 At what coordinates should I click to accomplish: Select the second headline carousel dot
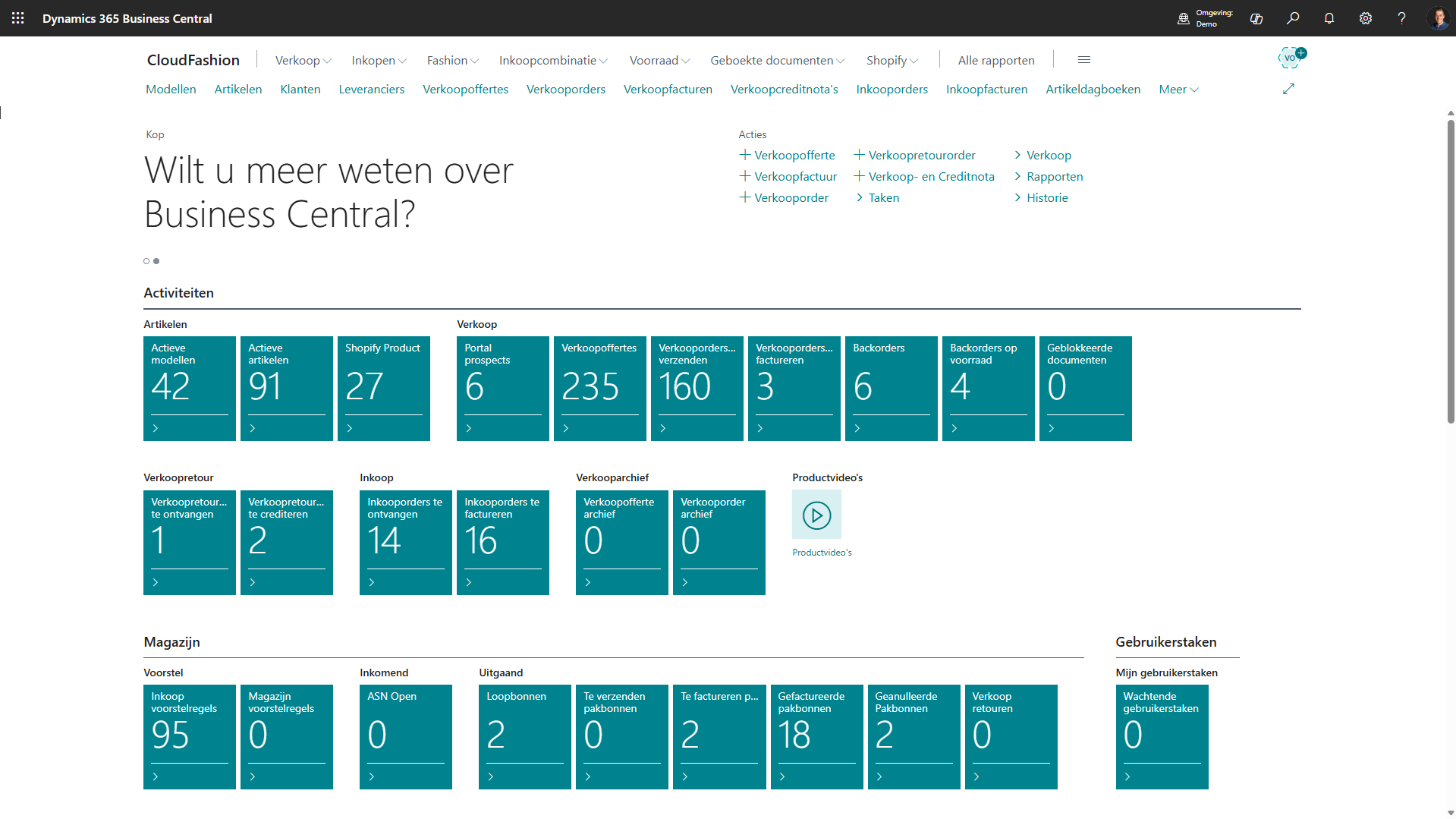pos(156,261)
